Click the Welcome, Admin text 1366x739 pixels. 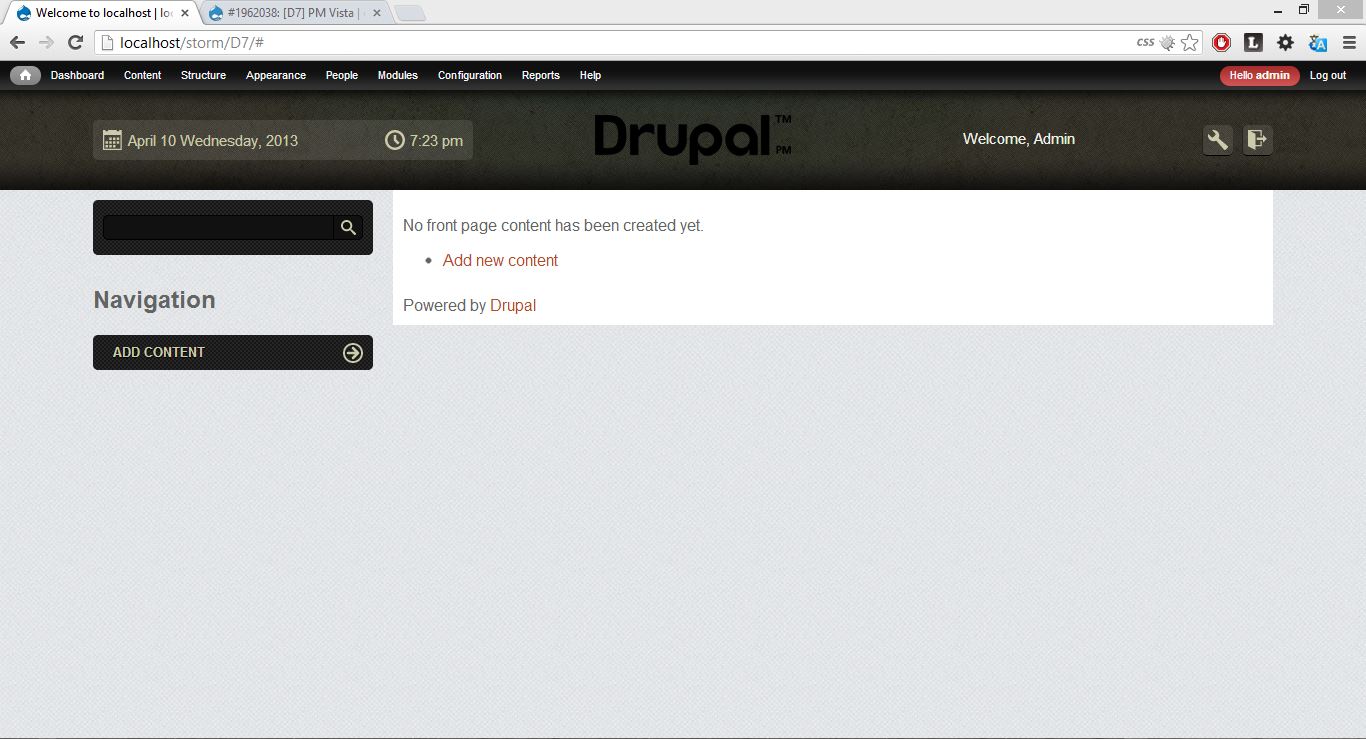(x=1019, y=139)
